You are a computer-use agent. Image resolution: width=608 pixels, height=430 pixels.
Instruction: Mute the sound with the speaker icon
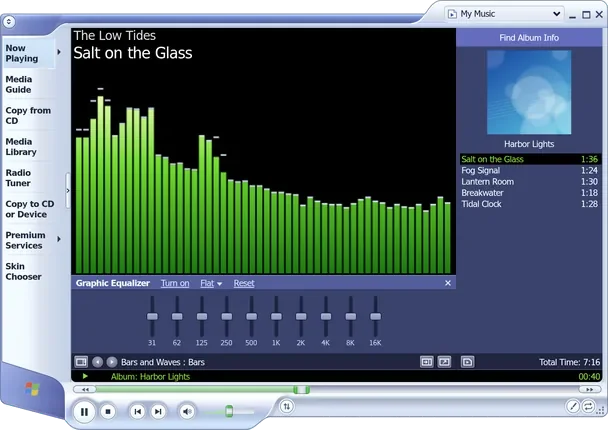(187, 411)
